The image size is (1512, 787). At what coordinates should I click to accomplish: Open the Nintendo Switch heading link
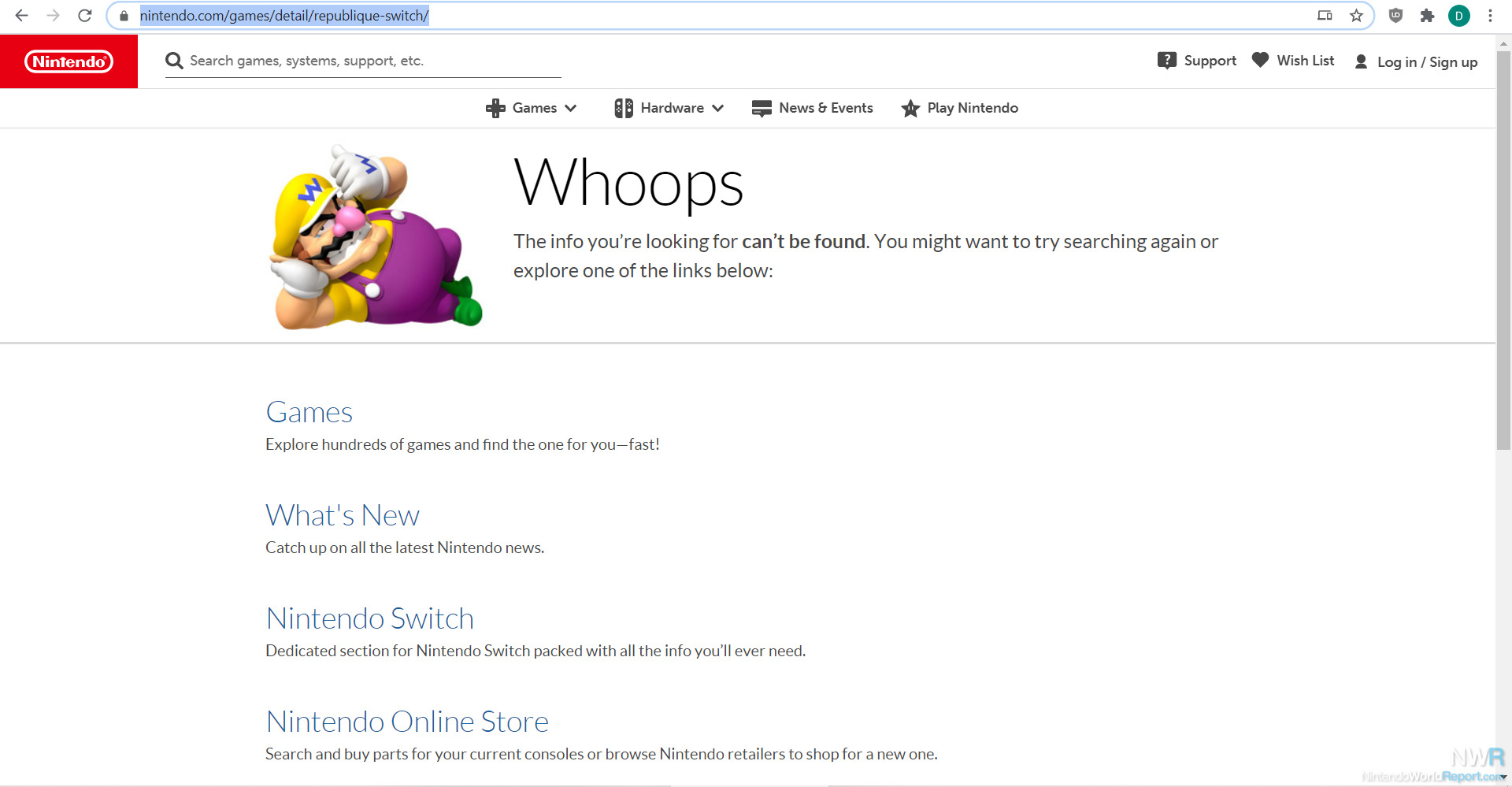(370, 618)
